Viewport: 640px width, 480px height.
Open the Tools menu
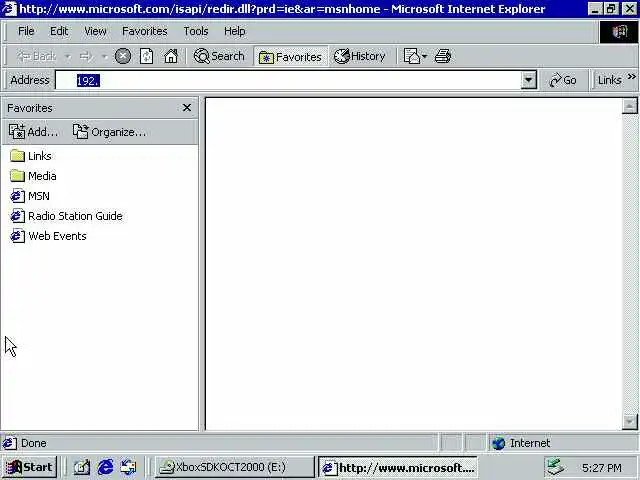196,31
